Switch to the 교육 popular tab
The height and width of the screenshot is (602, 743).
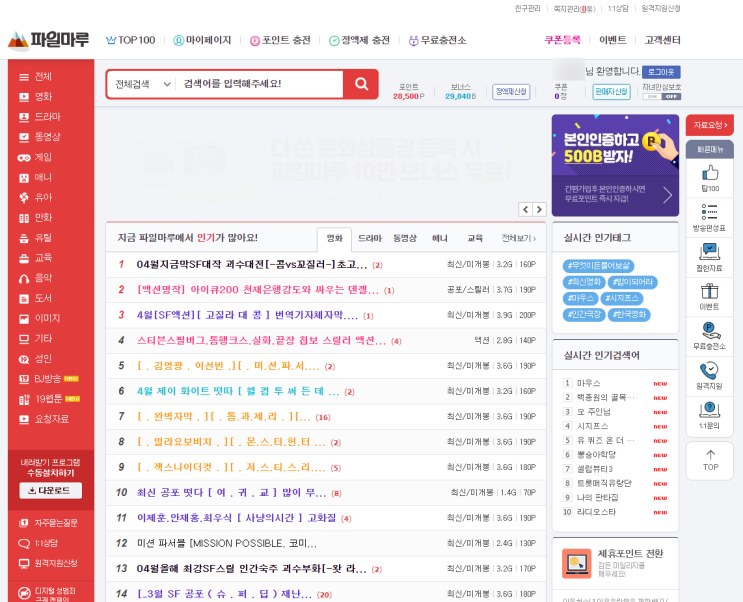(475, 238)
